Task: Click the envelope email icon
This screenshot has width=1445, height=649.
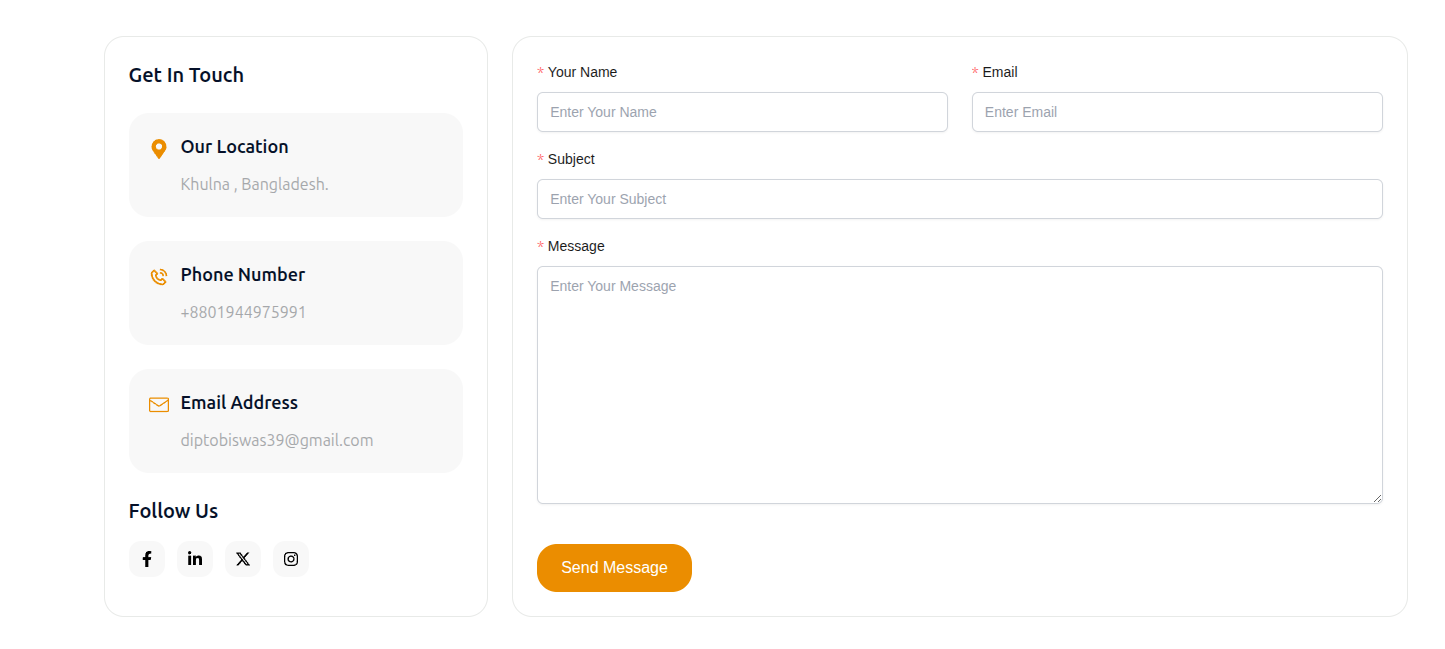Action: 159,405
